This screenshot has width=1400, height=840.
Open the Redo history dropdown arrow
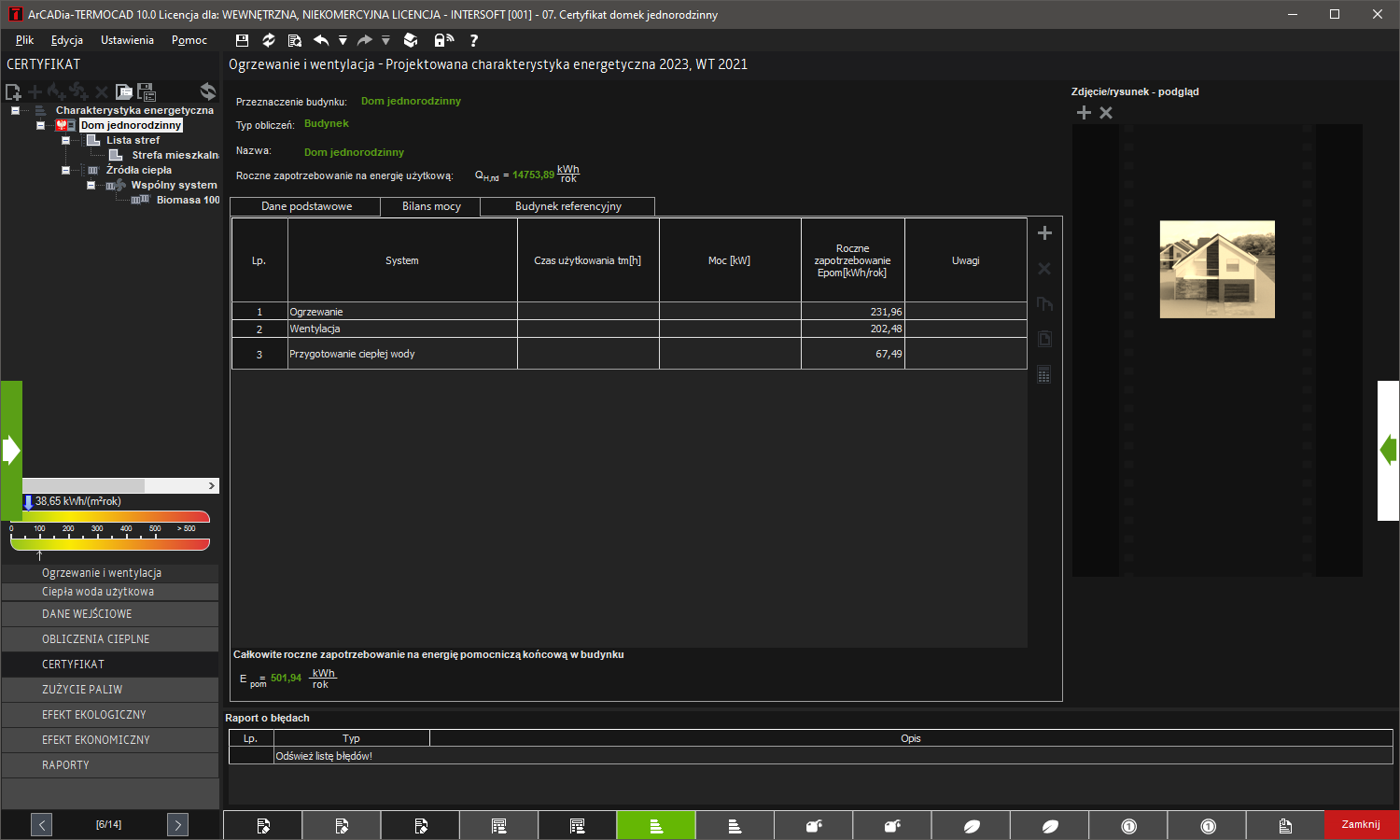(385, 40)
